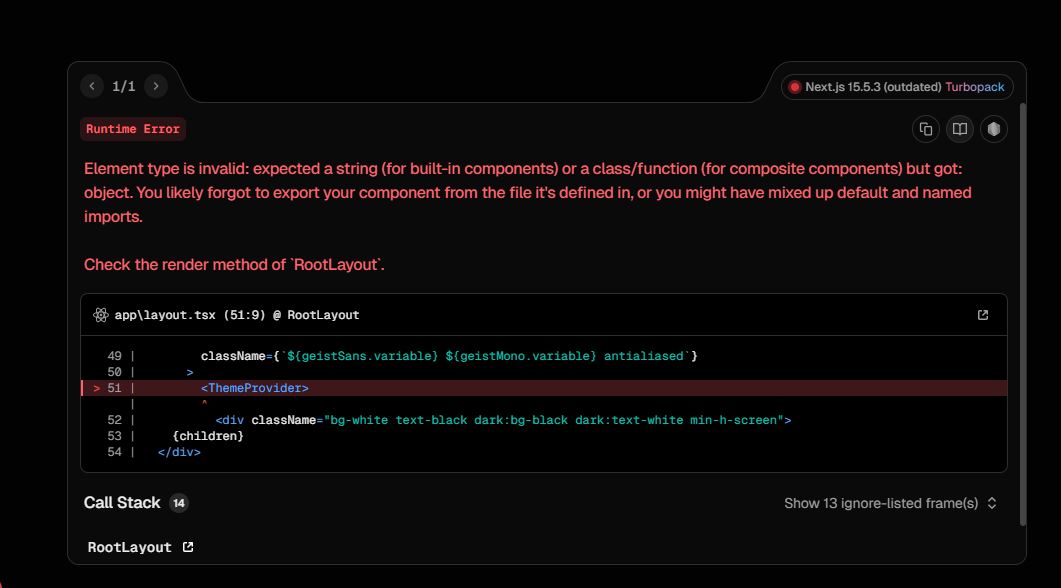
Task: Expand Show 13 ignore-listed frame(s)
Action: tap(890, 503)
